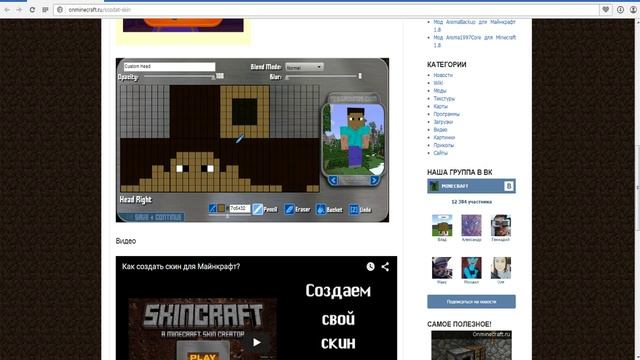Open the Сайты category link

click(x=440, y=153)
